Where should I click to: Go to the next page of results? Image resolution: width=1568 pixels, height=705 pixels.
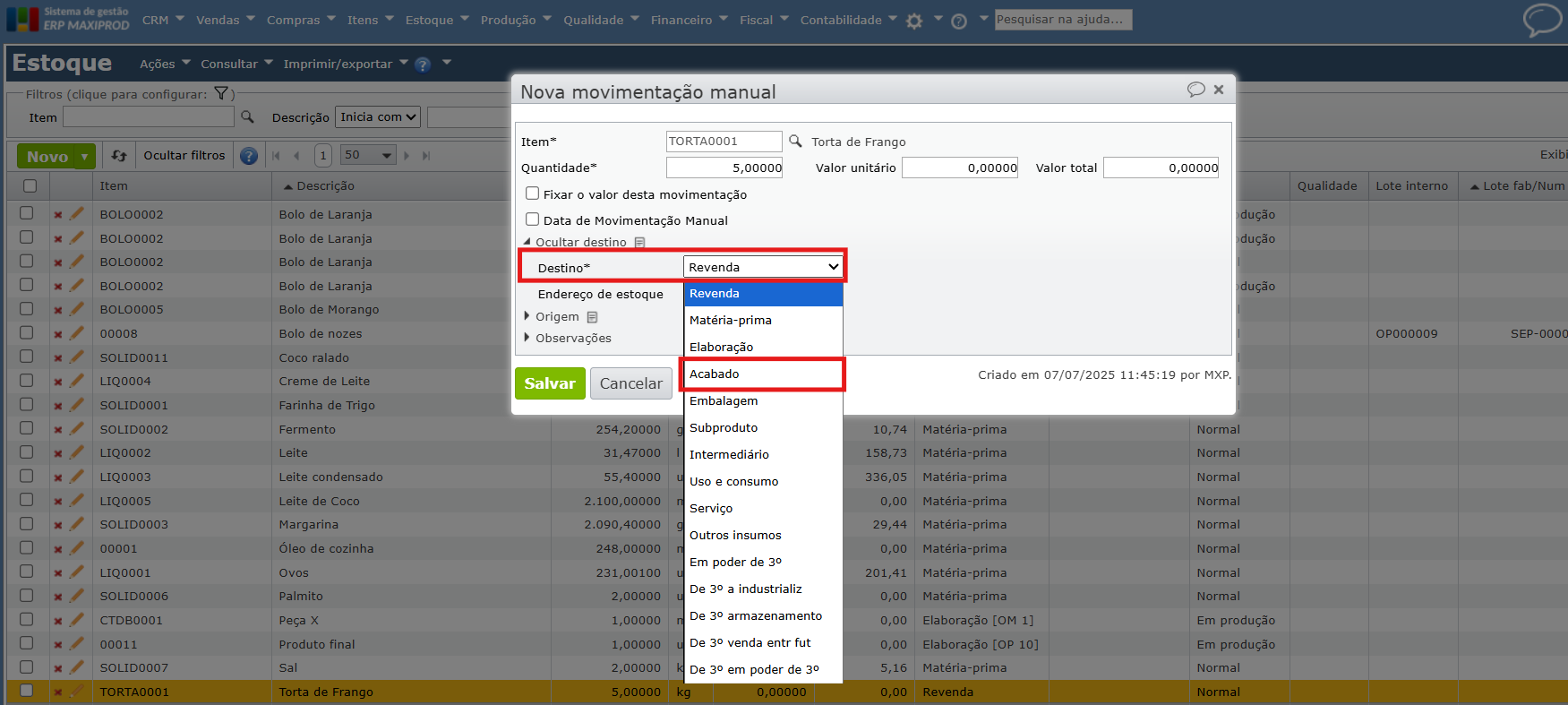click(x=407, y=156)
